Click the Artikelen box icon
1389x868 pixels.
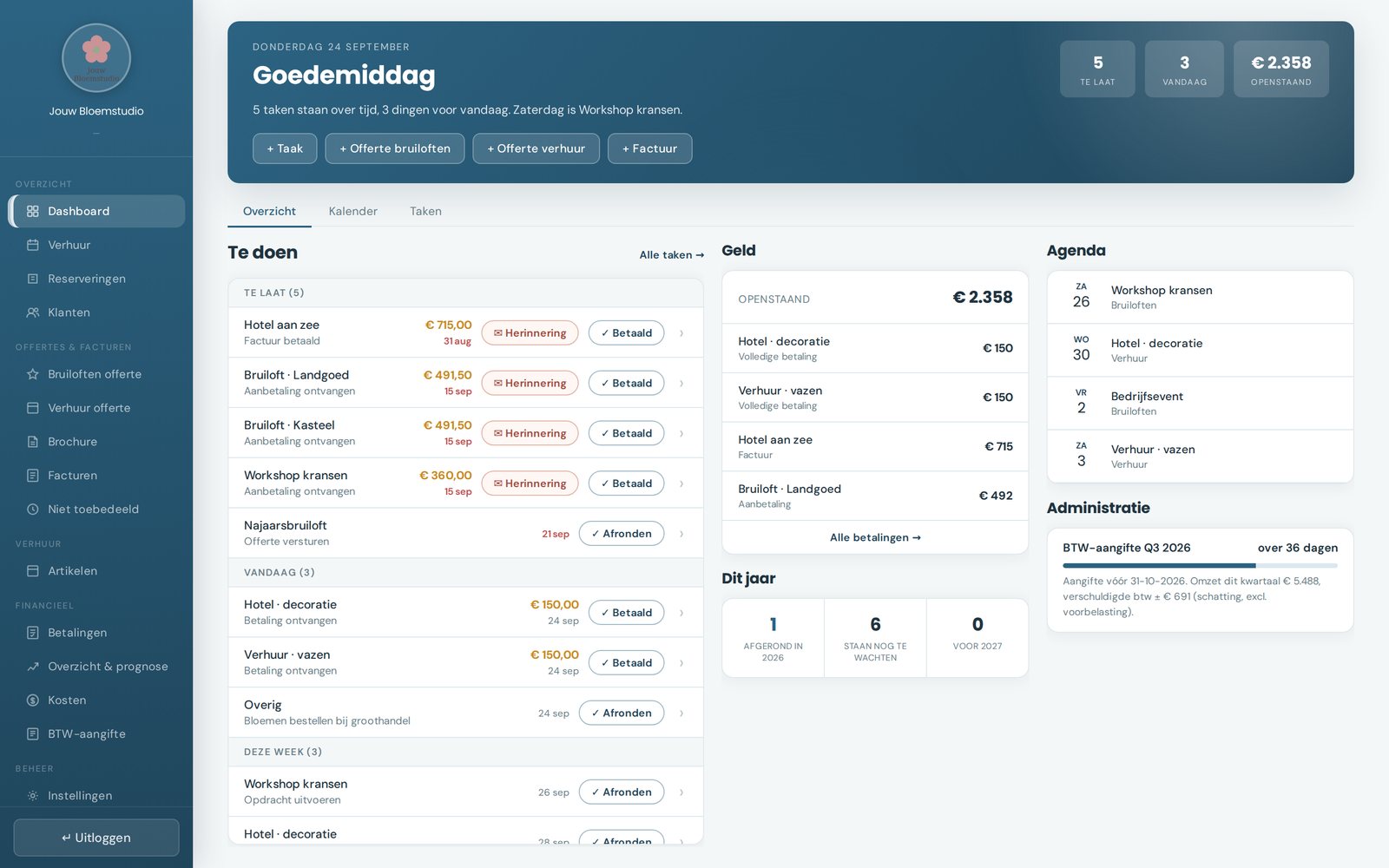(x=33, y=571)
